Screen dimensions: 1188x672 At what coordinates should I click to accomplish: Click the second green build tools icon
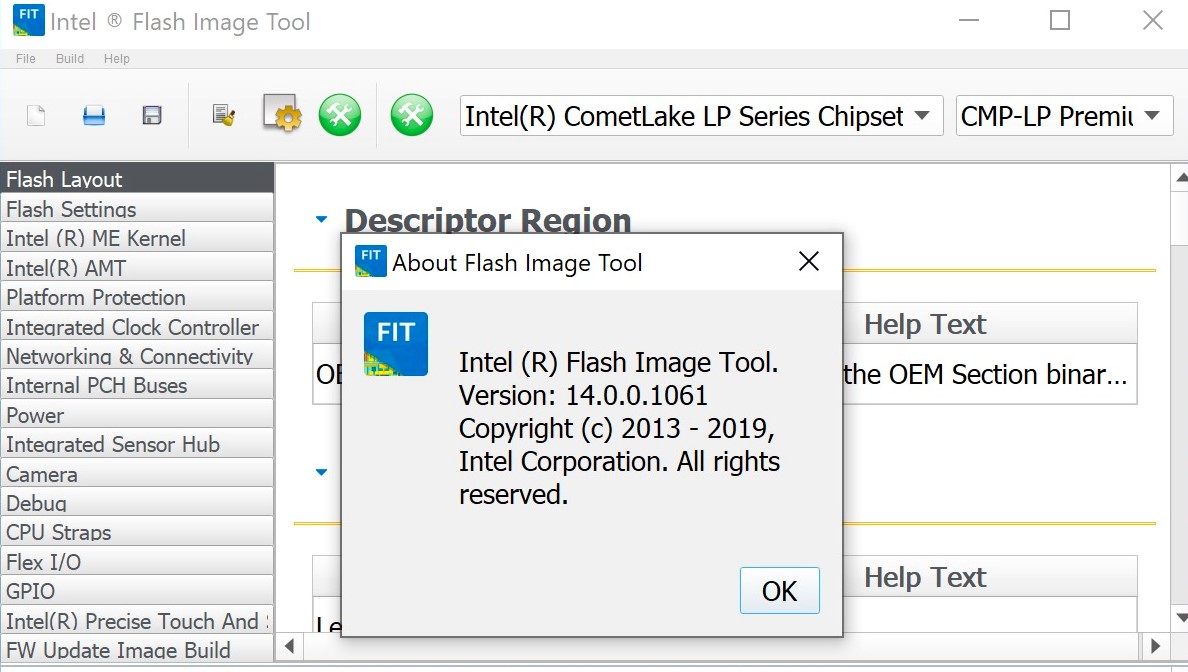(x=411, y=115)
